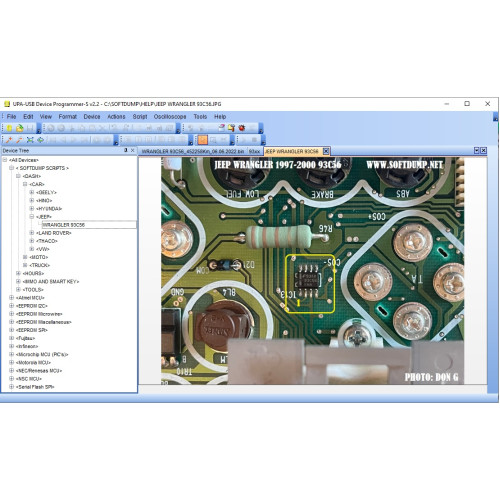Collapse the JEEP tree node
The height and width of the screenshot is (500, 500).
click(x=32, y=217)
